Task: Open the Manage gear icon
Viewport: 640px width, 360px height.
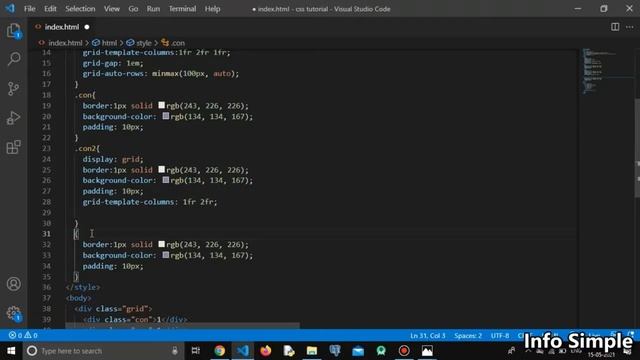Action: coord(13,313)
